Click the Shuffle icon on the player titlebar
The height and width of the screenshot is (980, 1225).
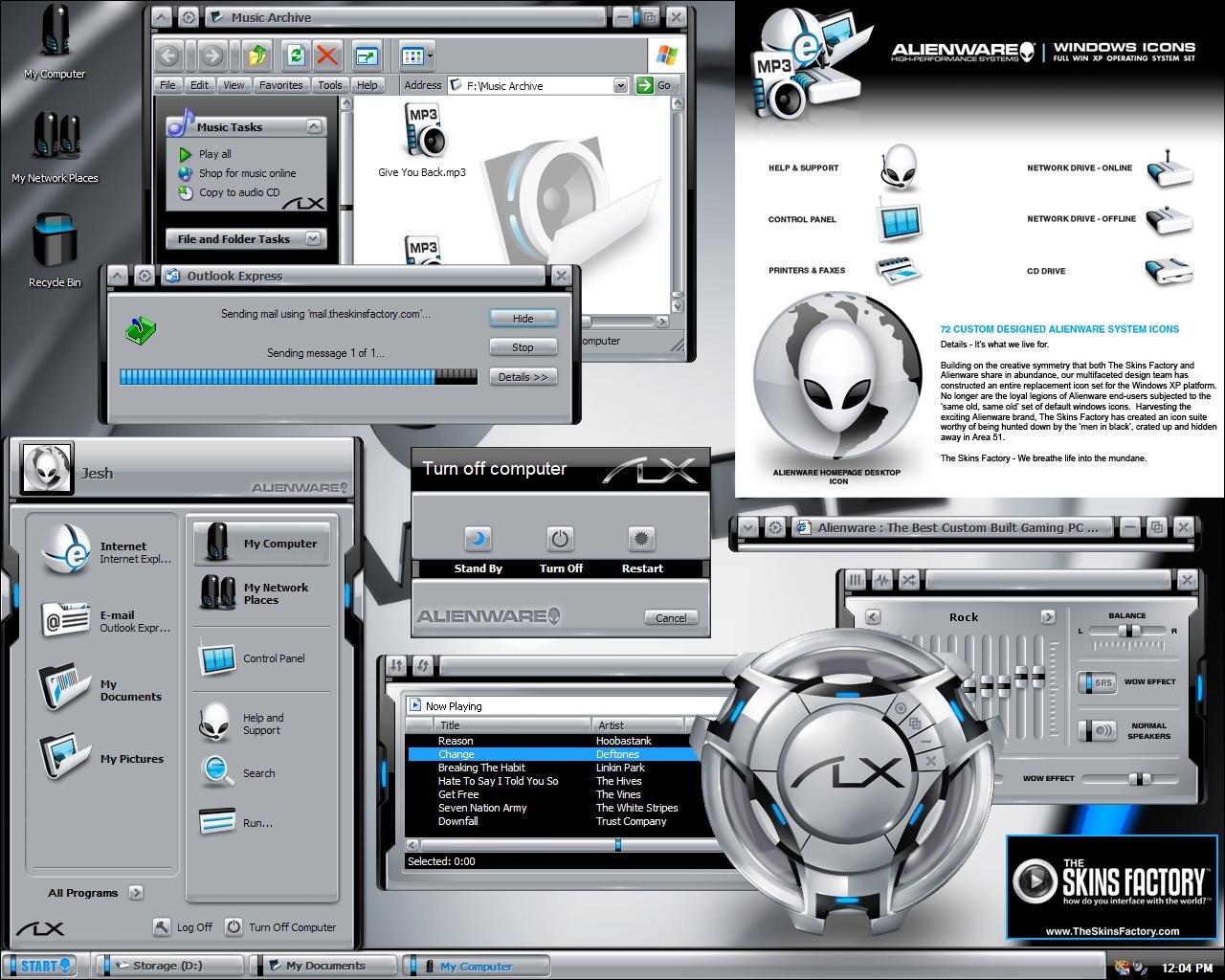click(x=910, y=580)
